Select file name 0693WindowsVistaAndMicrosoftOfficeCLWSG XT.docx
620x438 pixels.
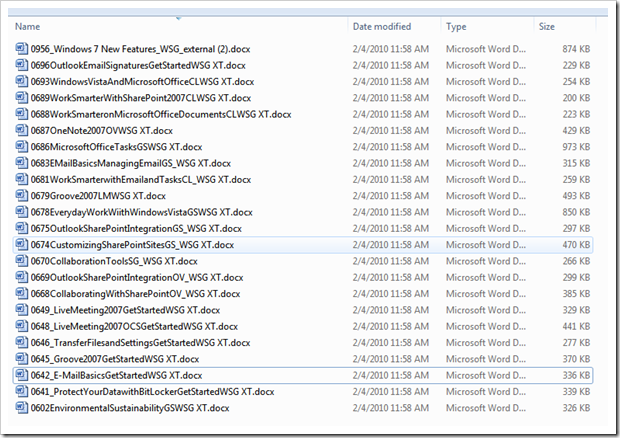(x=142, y=82)
